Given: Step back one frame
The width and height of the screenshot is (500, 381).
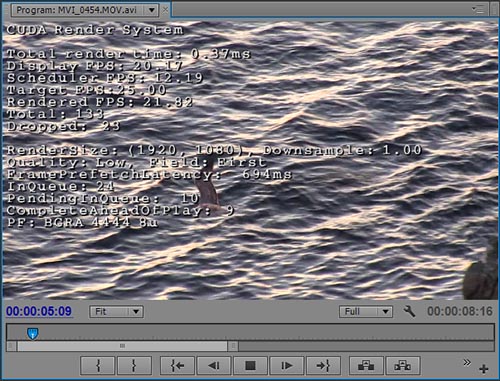Looking at the screenshot, I should (214, 366).
